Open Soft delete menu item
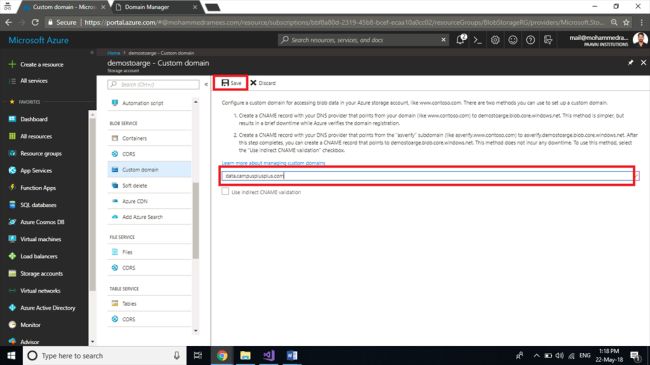The image size is (650, 365). point(150,185)
